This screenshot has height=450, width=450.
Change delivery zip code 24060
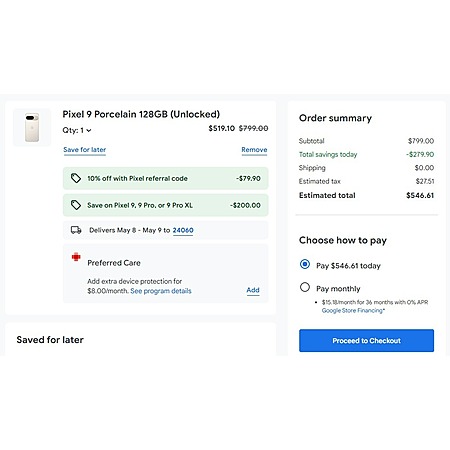[183, 230]
